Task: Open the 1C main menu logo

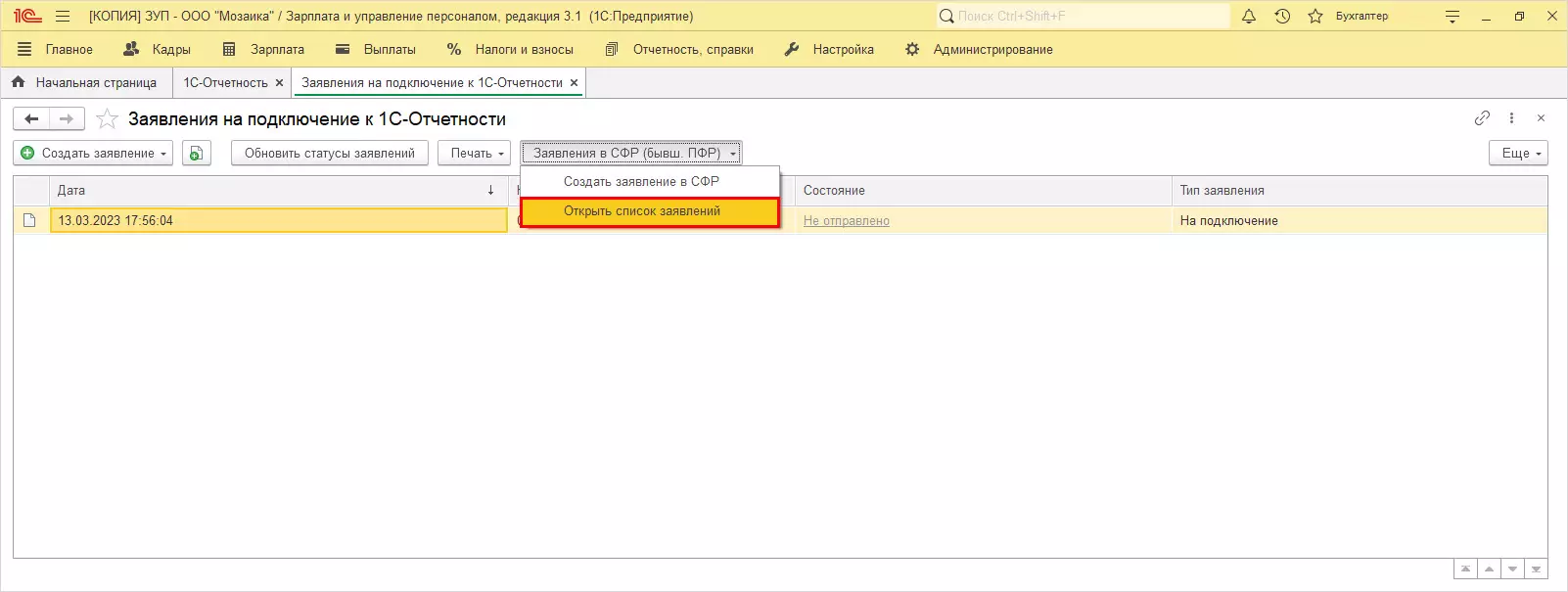Action: pos(27,16)
